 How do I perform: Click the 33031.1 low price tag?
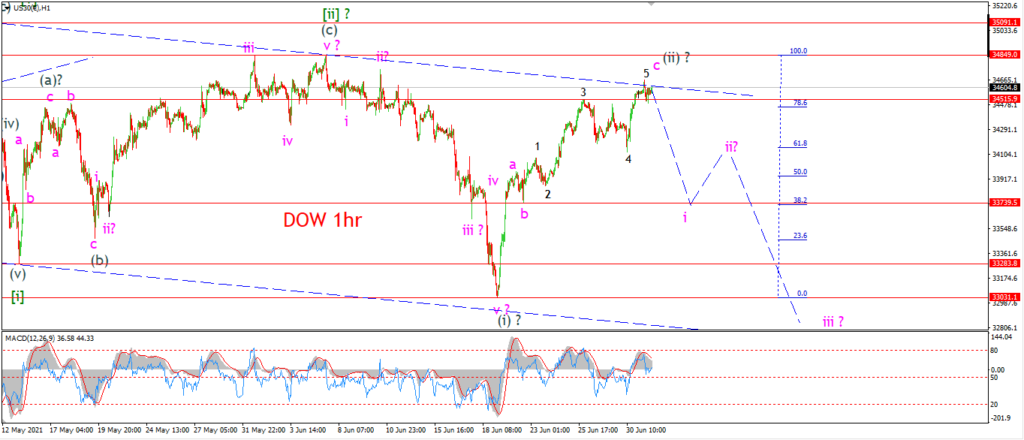(1004, 296)
